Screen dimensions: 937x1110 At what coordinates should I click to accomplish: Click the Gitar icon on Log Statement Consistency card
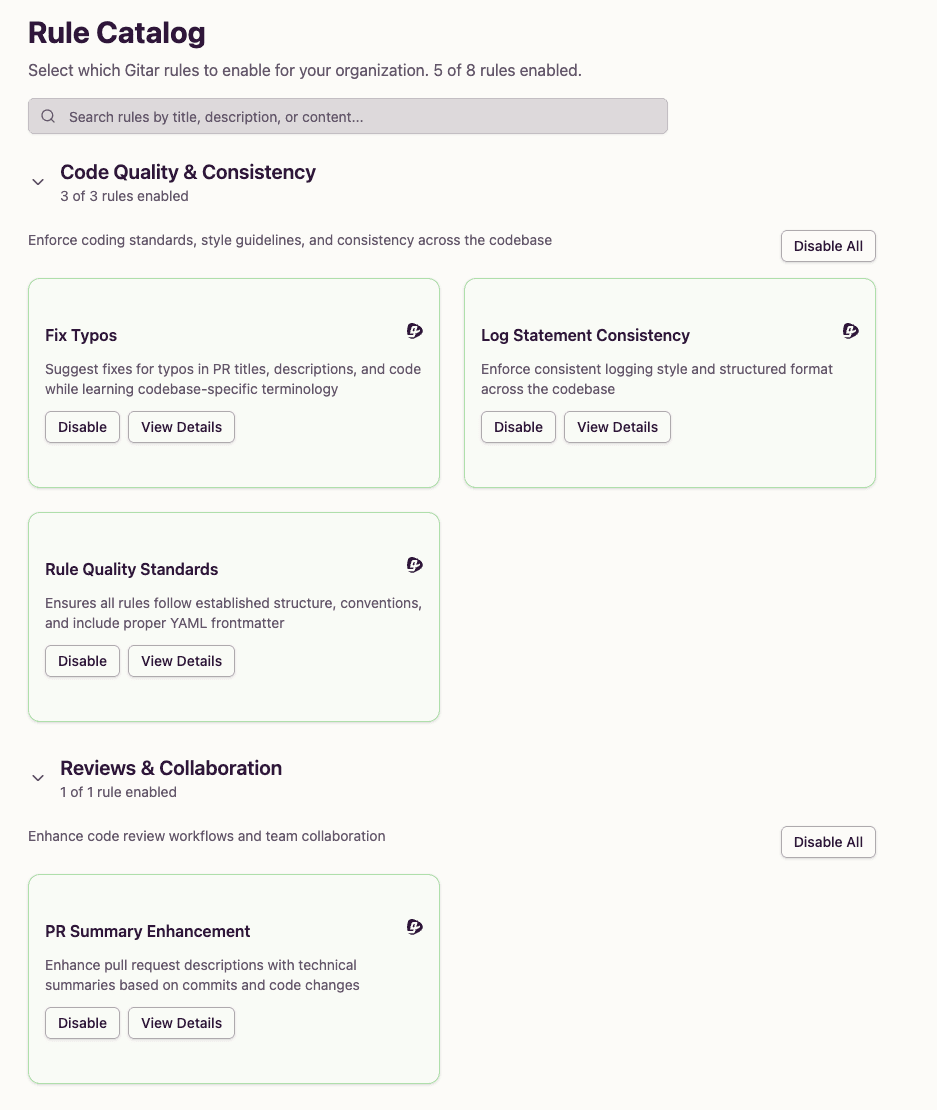pyautogui.click(x=850, y=330)
